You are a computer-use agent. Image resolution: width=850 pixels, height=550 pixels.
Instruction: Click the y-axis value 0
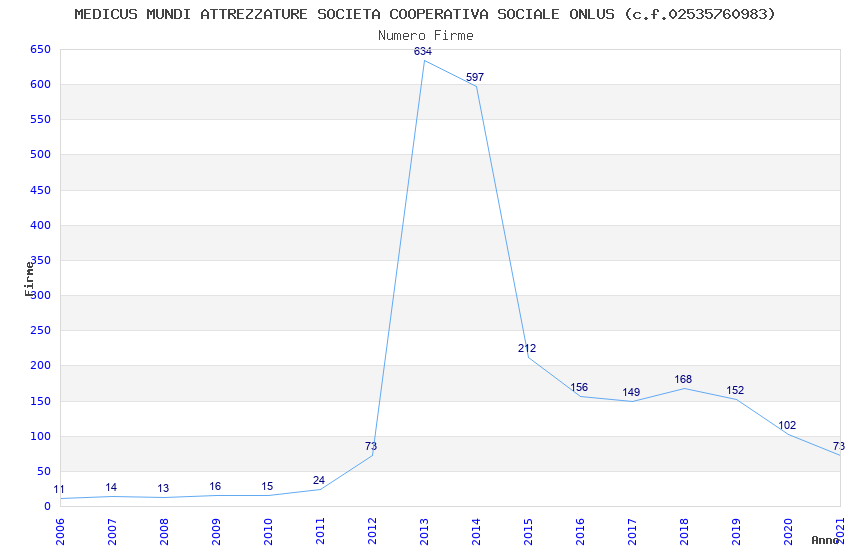pos(47,507)
